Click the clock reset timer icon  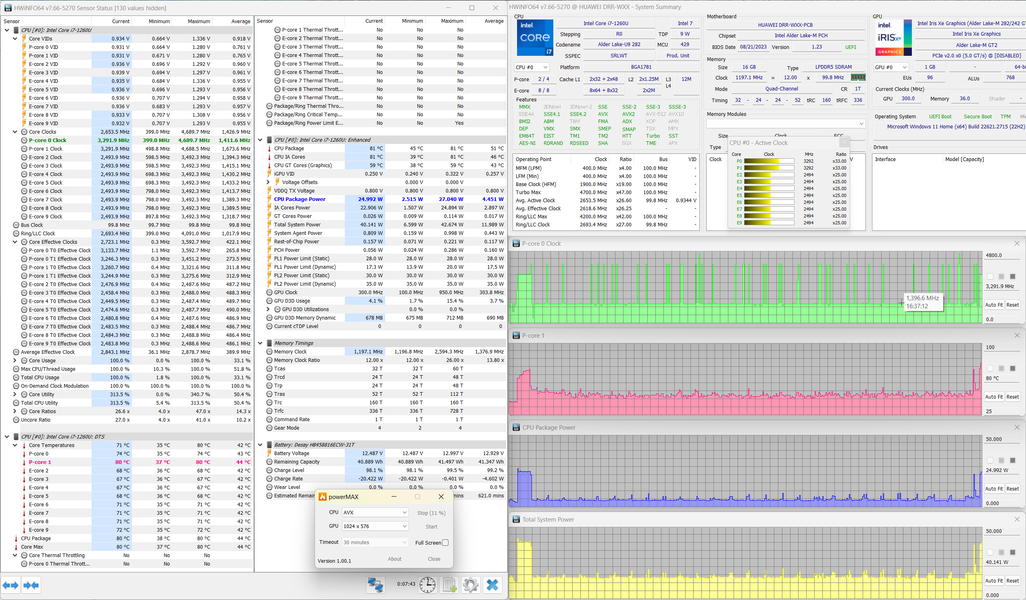(427, 585)
